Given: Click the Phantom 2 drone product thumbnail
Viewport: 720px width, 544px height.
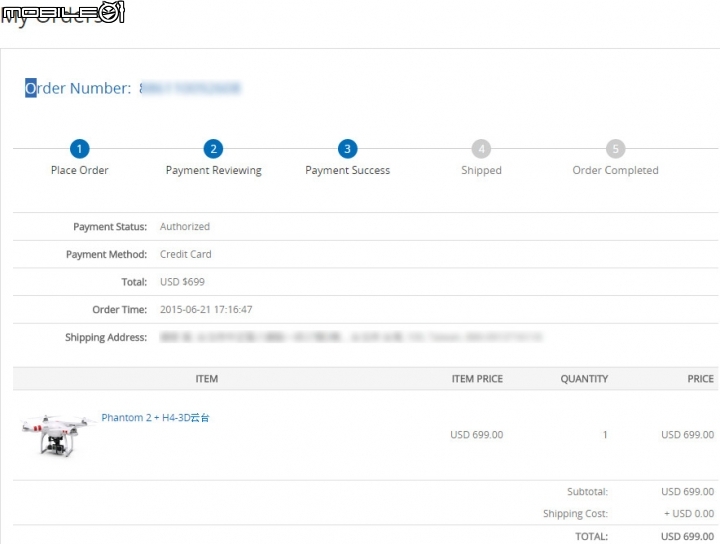Looking at the screenshot, I should (x=57, y=434).
